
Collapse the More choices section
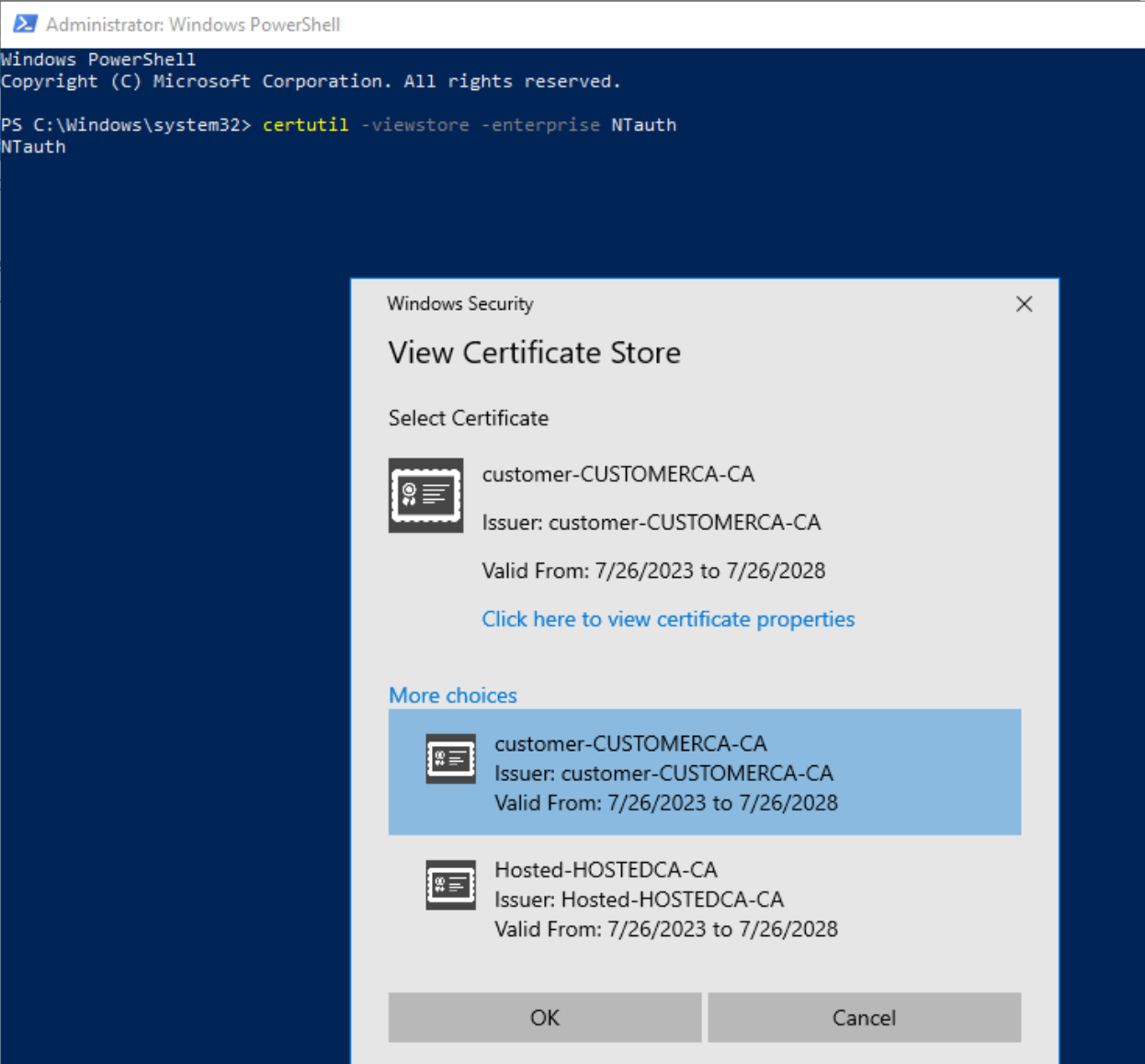452,696
